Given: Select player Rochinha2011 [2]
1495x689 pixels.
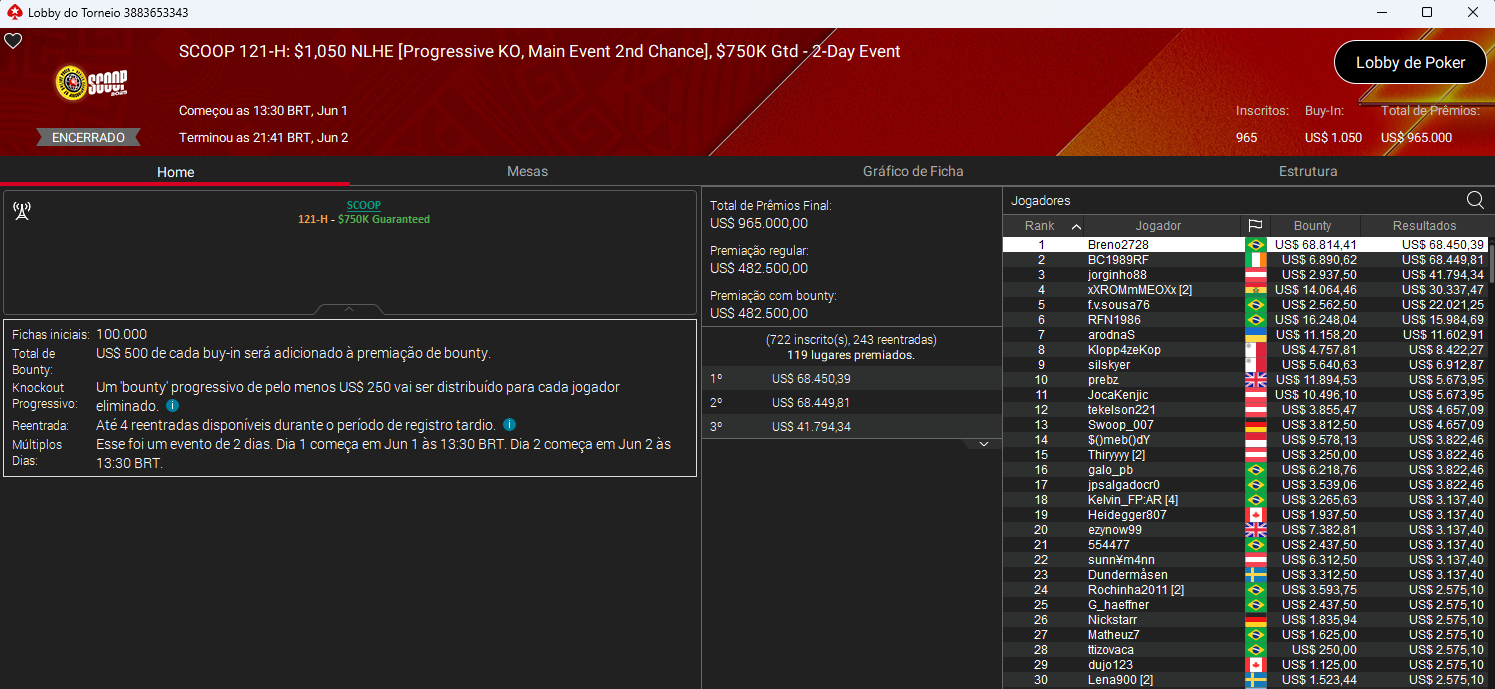Looking at the screenshot, I should pyautogui.click(x=1136, y=590).
